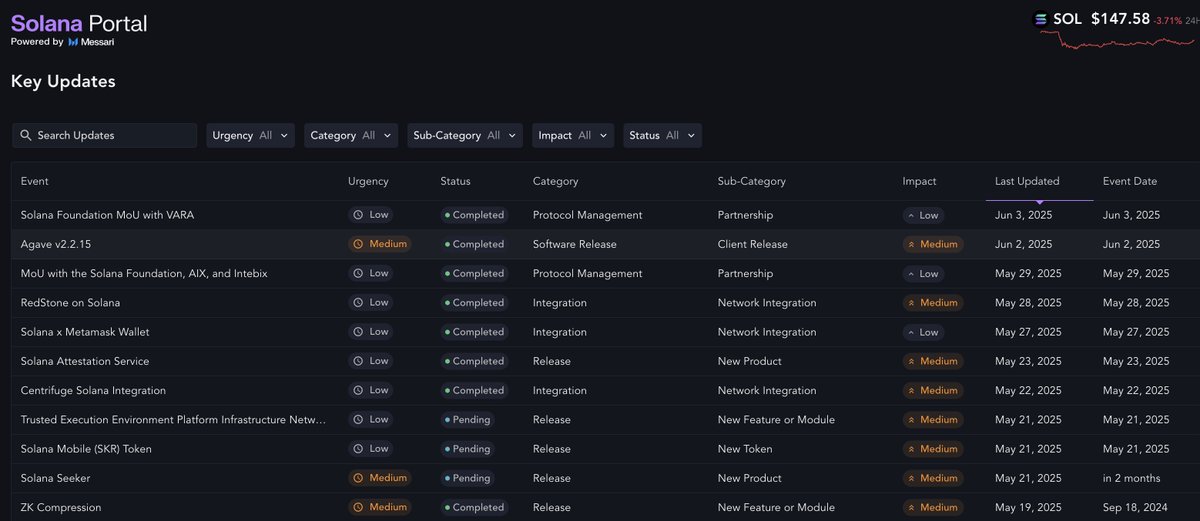The width and height of the screenshot is (1200, 521).
Task: Click the Sep 18, 2024 event date
Action: (x=1136, y=507)
